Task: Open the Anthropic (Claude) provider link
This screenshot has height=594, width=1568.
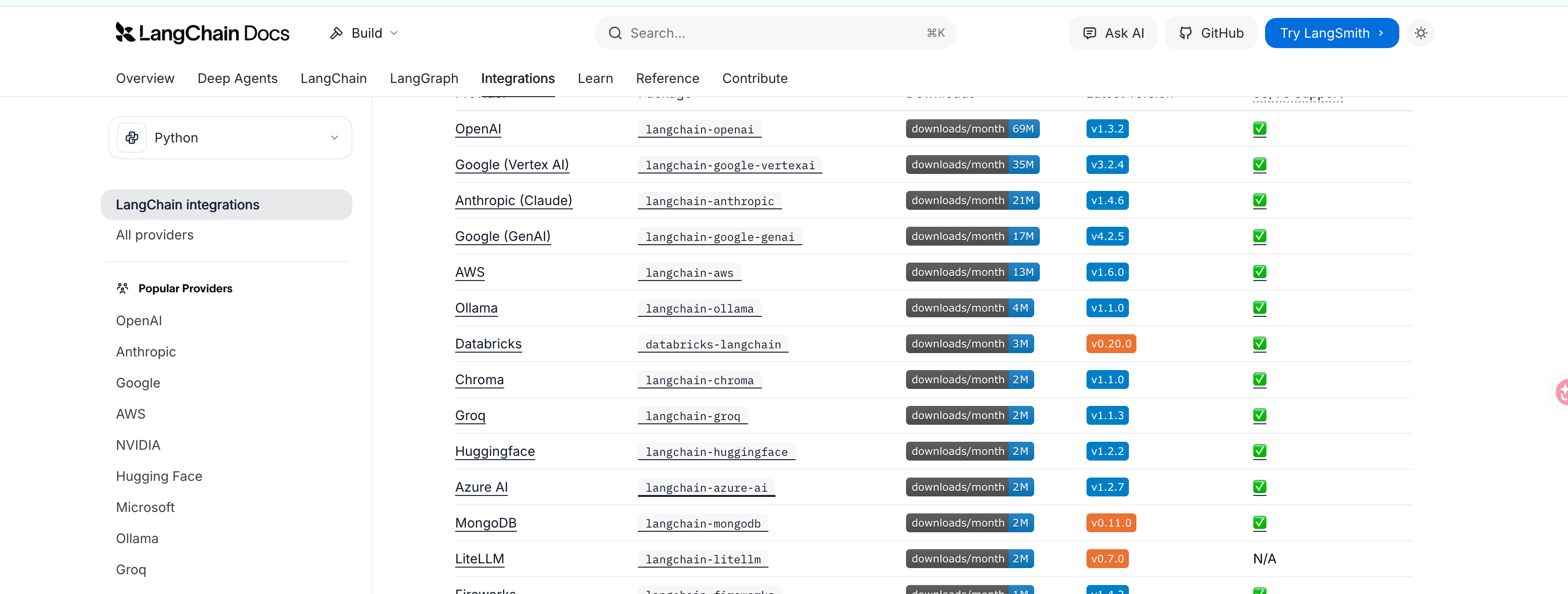Action: (x=513, y=200)
